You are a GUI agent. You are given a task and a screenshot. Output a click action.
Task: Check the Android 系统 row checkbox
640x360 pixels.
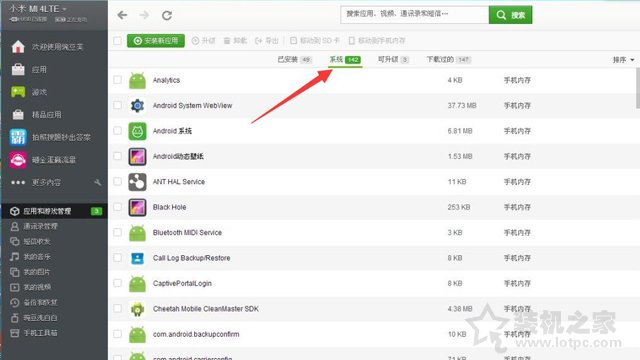118,131
